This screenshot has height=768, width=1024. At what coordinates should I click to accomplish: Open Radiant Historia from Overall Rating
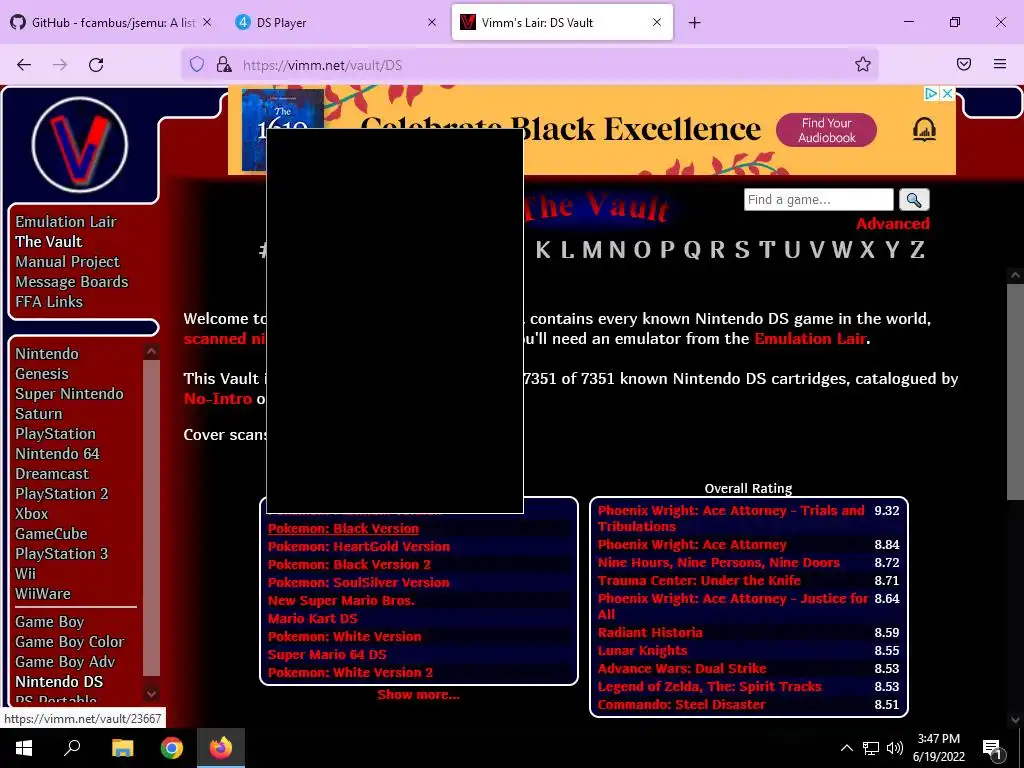tap(650, 633)
